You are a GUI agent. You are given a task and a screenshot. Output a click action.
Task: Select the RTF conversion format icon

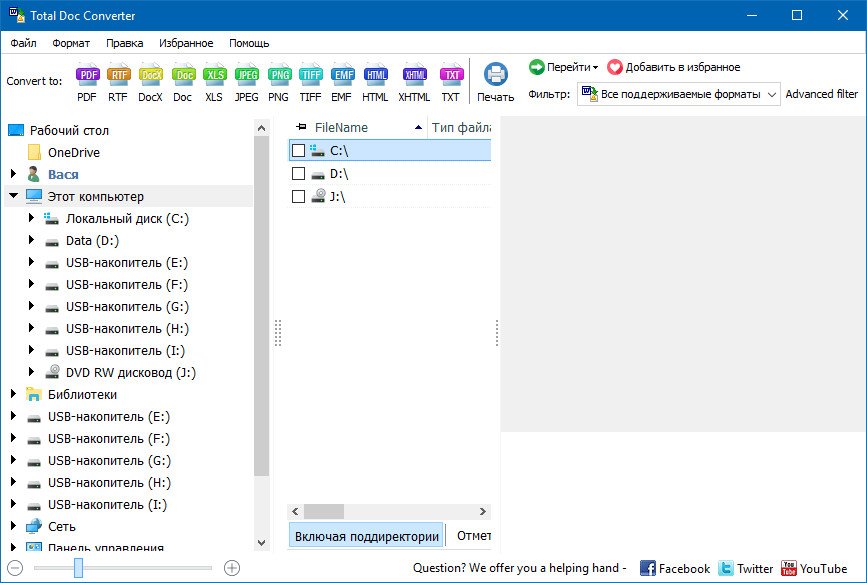(118, 75)
